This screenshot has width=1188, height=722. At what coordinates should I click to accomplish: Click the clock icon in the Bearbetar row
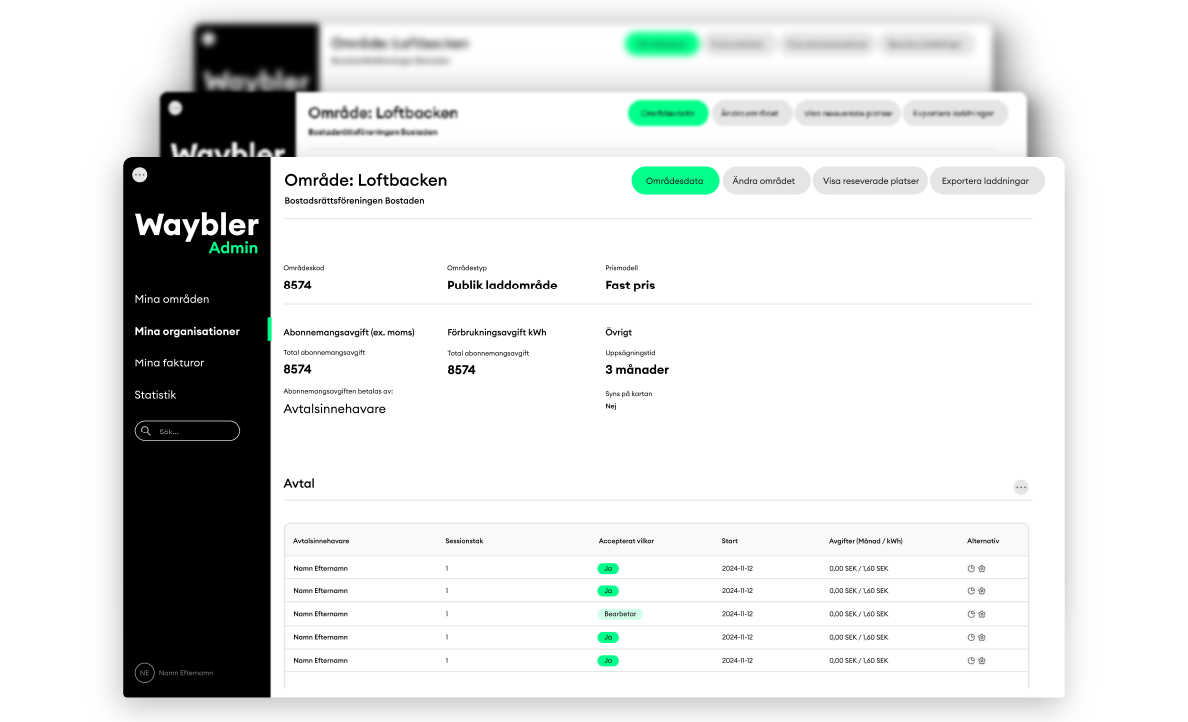click(x=971, y=614)
